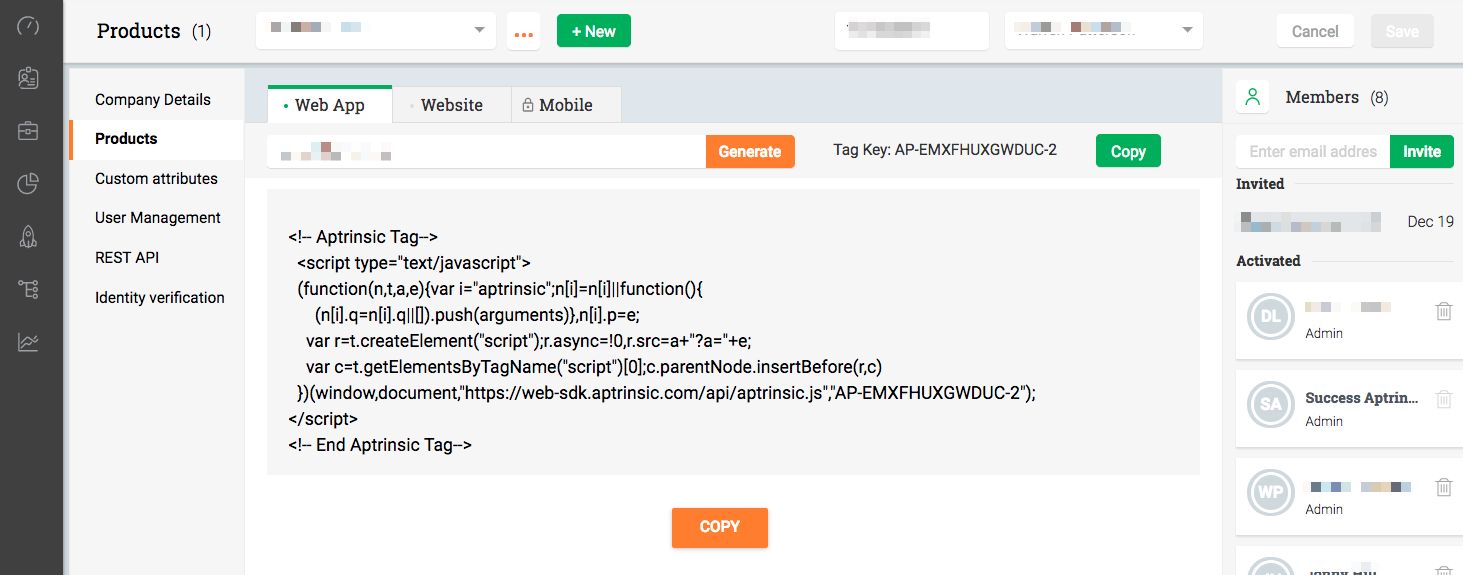Click the orange three-dots more options button

tap(523, 31)
